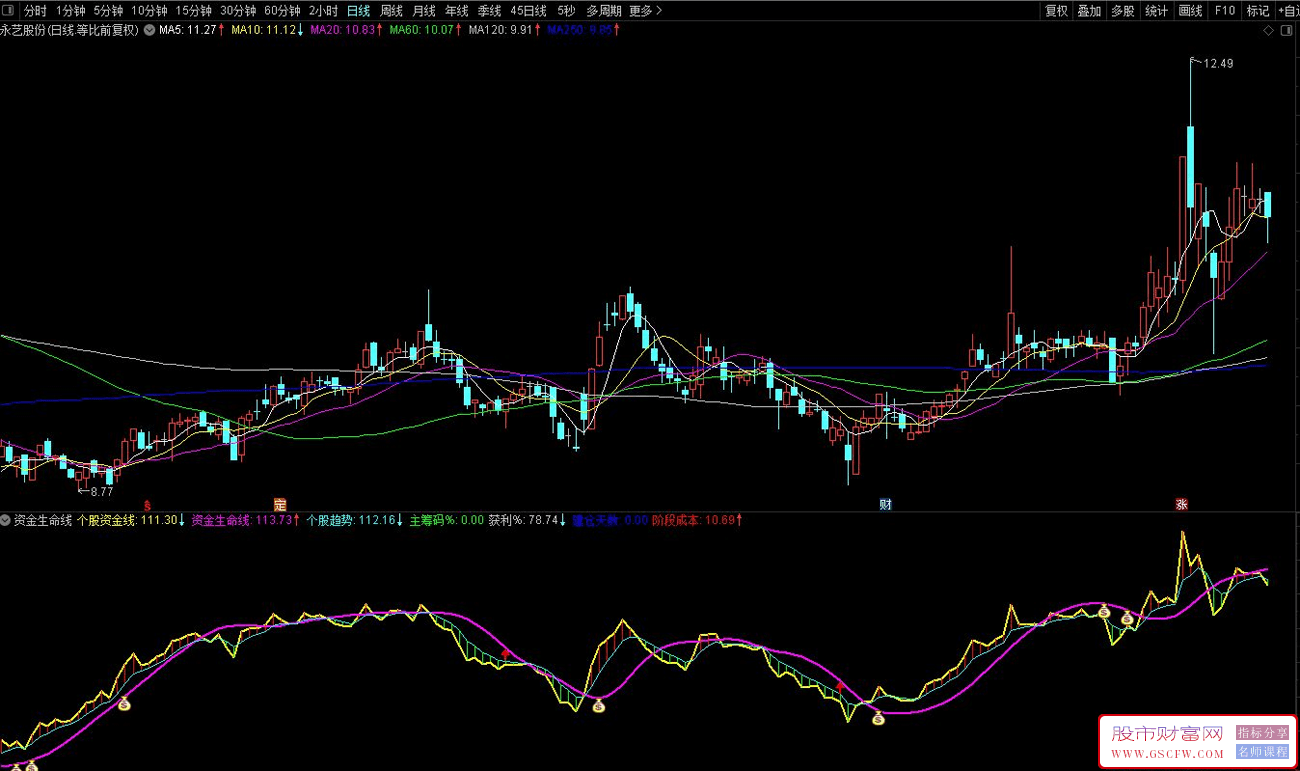Click the 叠加 overlay button
This screenshot has height=771, width=1300.
pyautogui.click(x=1090, y=11)
